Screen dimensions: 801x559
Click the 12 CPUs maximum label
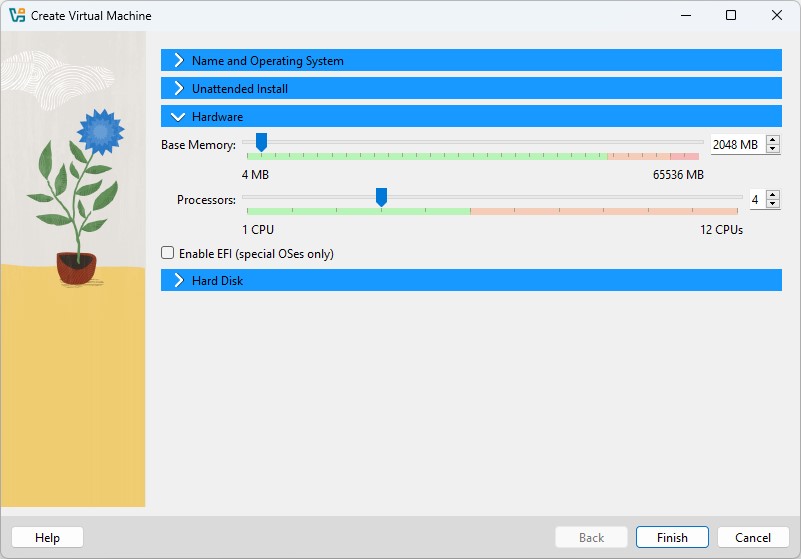[721, 230]
